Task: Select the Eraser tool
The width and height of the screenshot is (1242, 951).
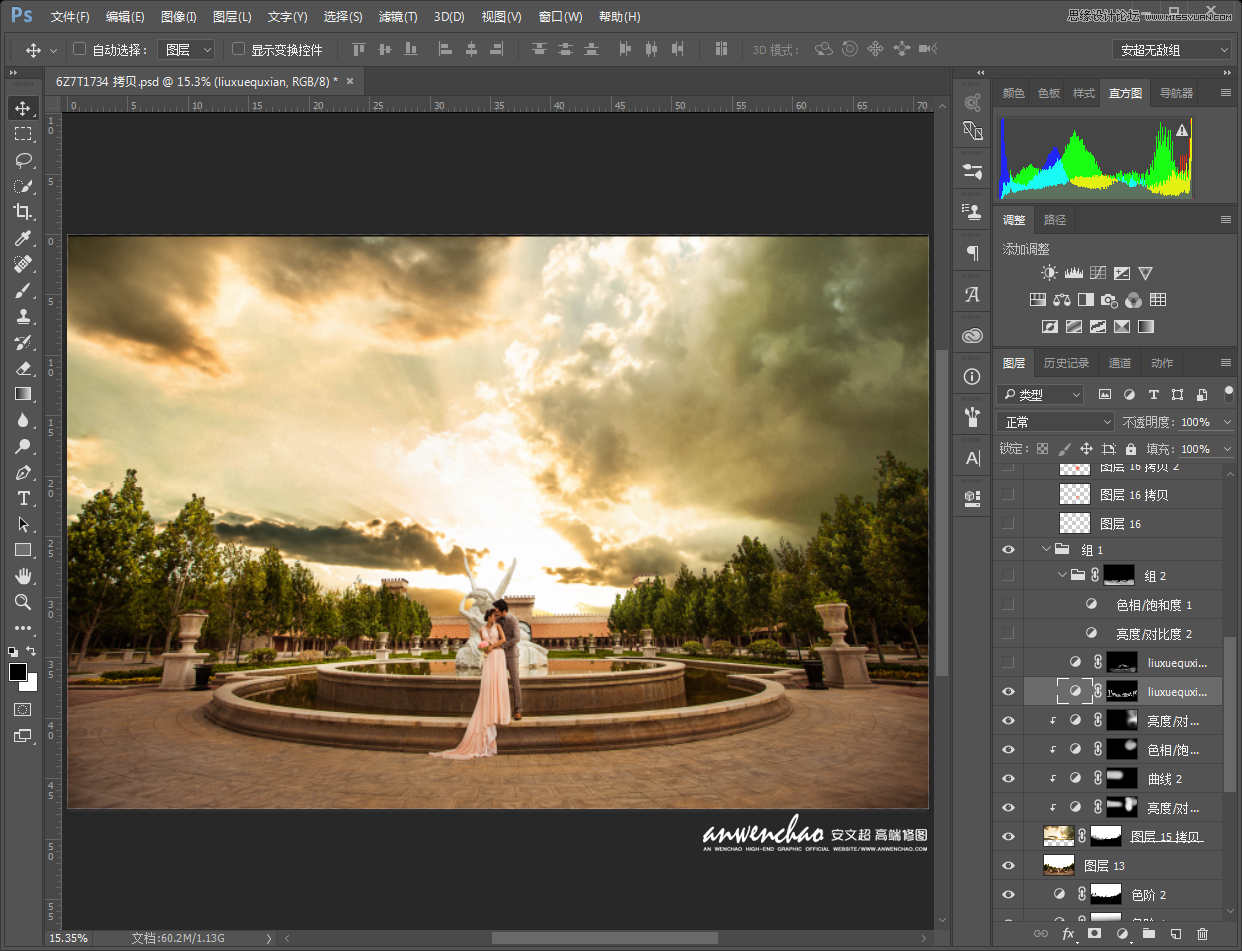Action: point(22,368)
